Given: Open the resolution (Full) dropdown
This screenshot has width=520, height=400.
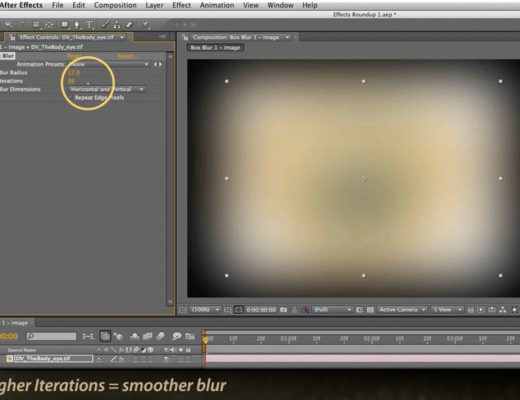Looking at the screenshot, I should tap(332, 310).
